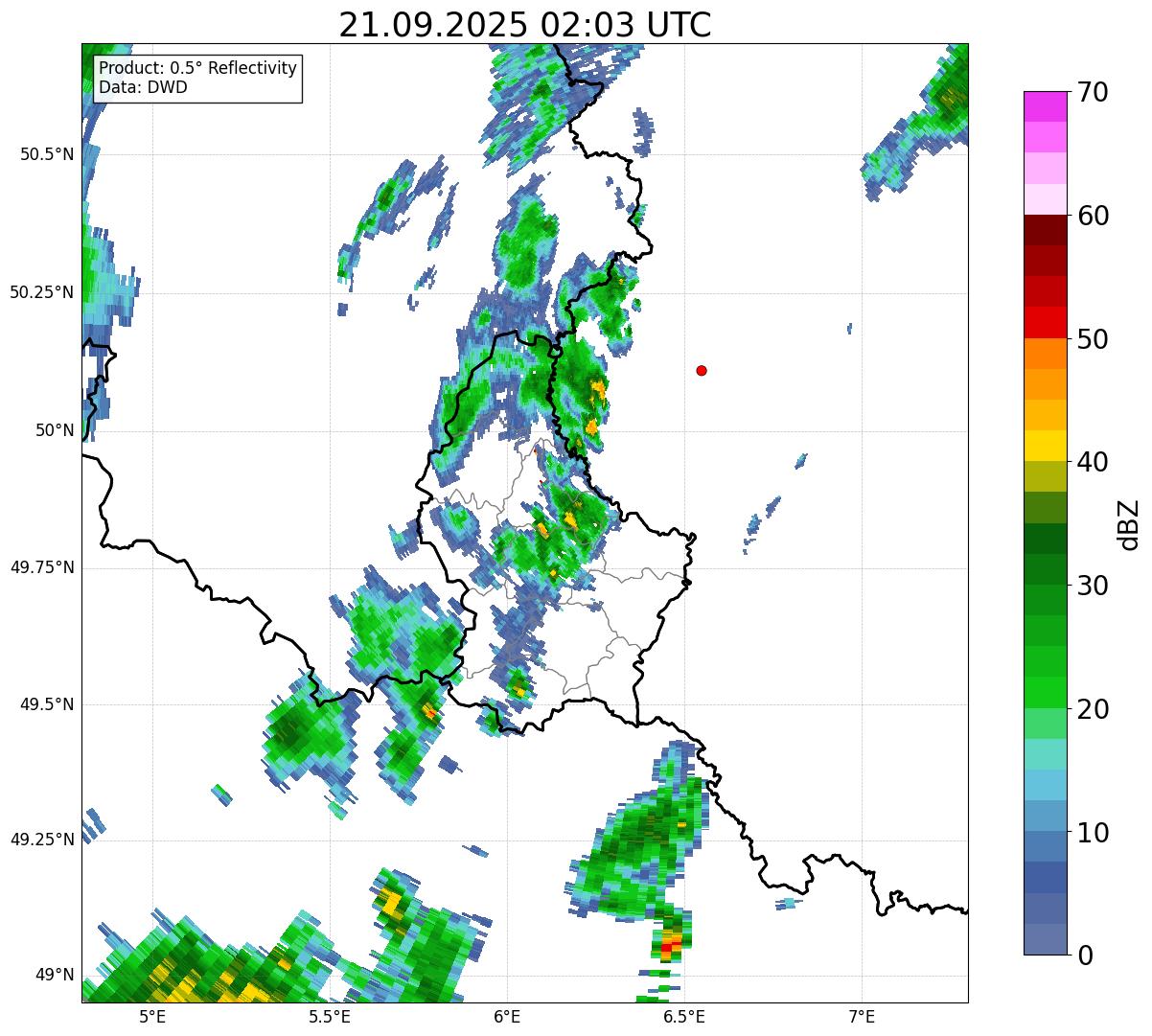The image size is (1152, 1036).
Task: Click the 70 tick label on colorbar
Action: click(1092, 92)
